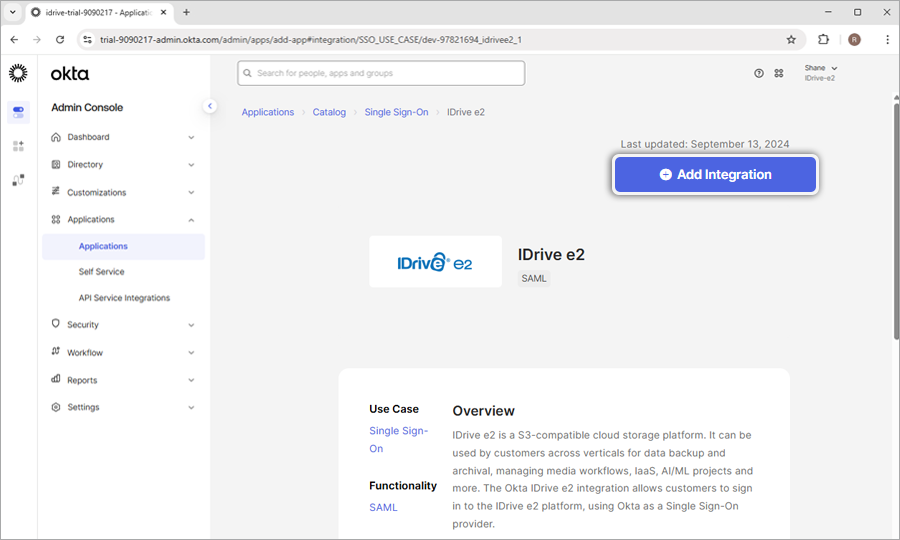Select the admin console toggle icon in left rail
Viewport: 900px width, 540px height.
click(x=18, y=112)
